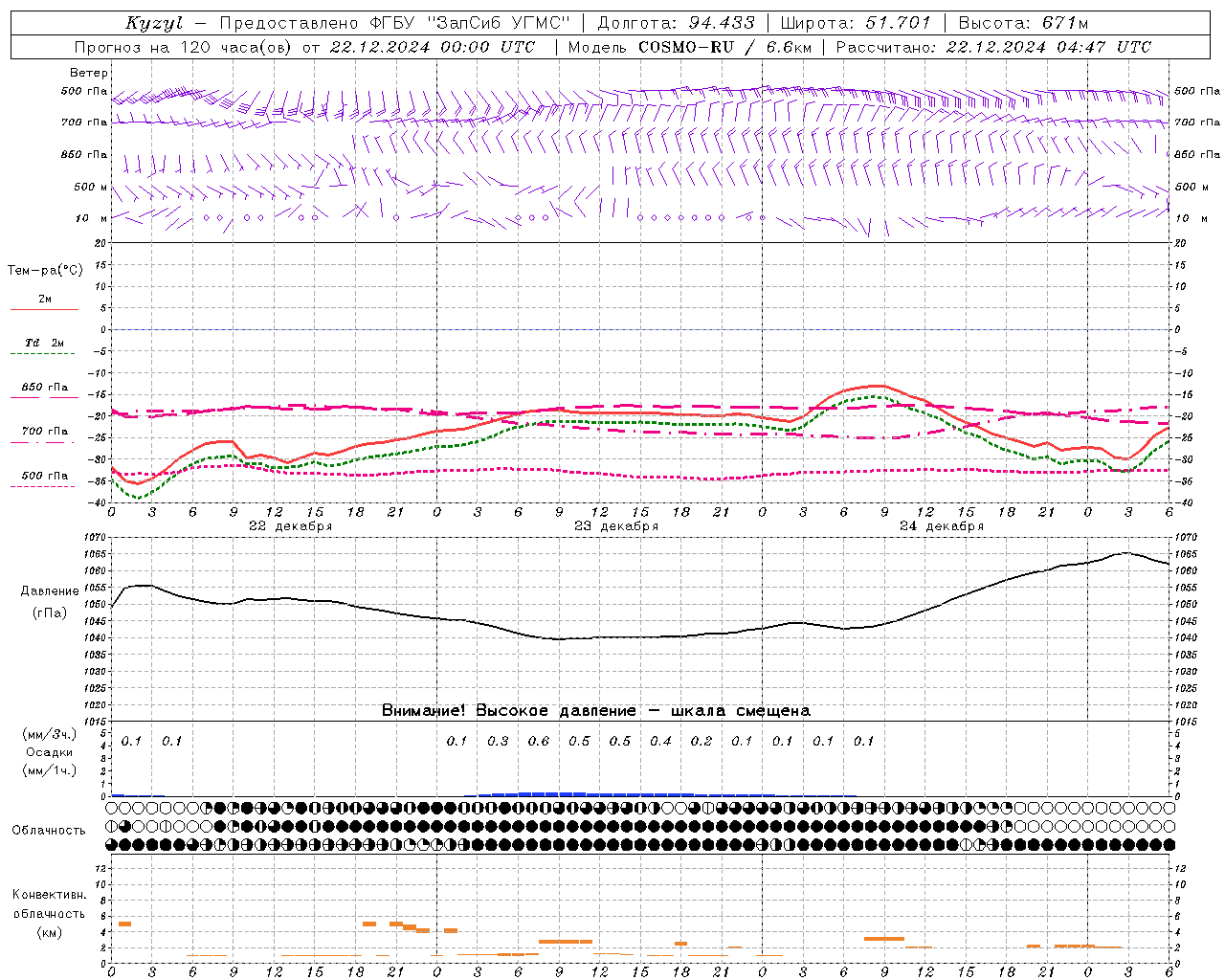Click the "(мм/1ч.)" precipitation unit label

50,770
